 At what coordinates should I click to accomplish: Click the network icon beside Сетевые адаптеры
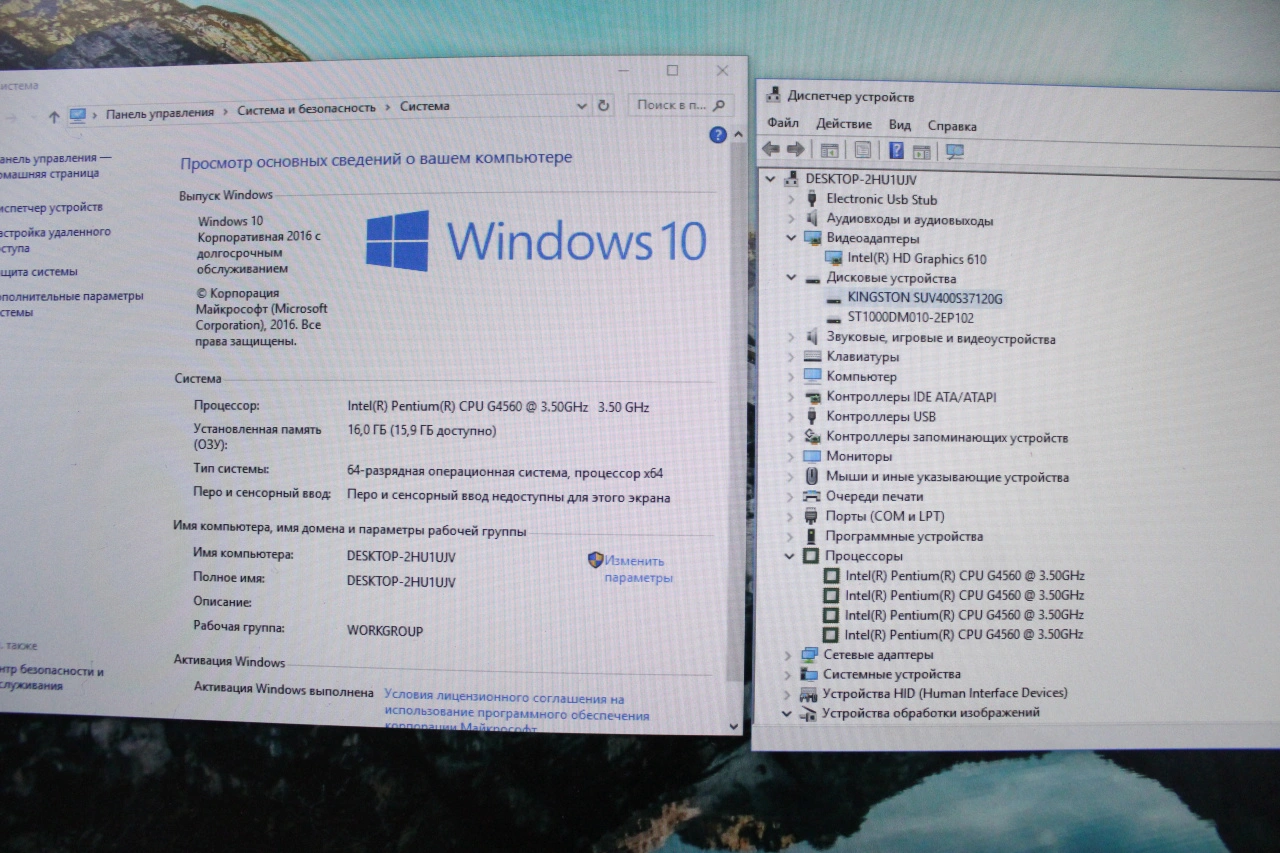pos(809,655)
